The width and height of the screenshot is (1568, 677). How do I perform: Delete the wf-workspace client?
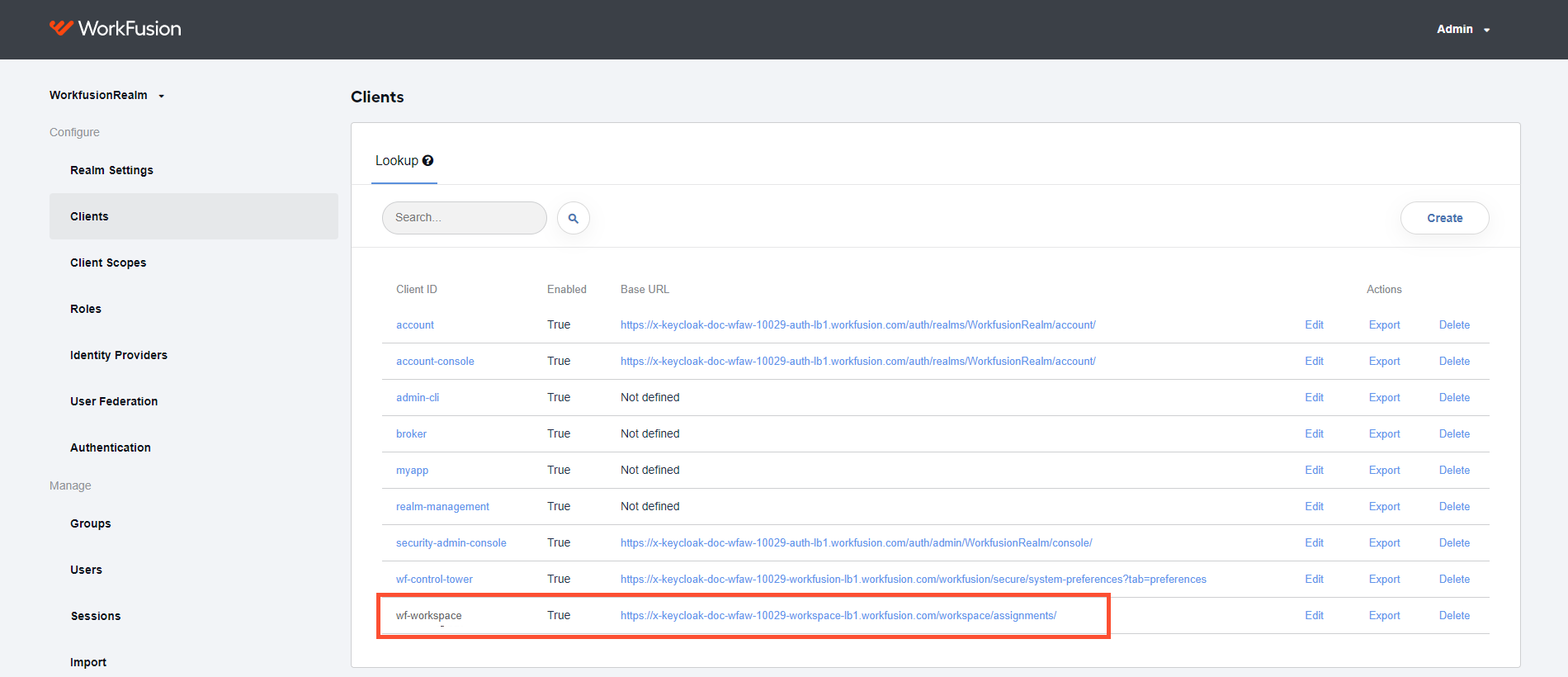point(1454,616)
